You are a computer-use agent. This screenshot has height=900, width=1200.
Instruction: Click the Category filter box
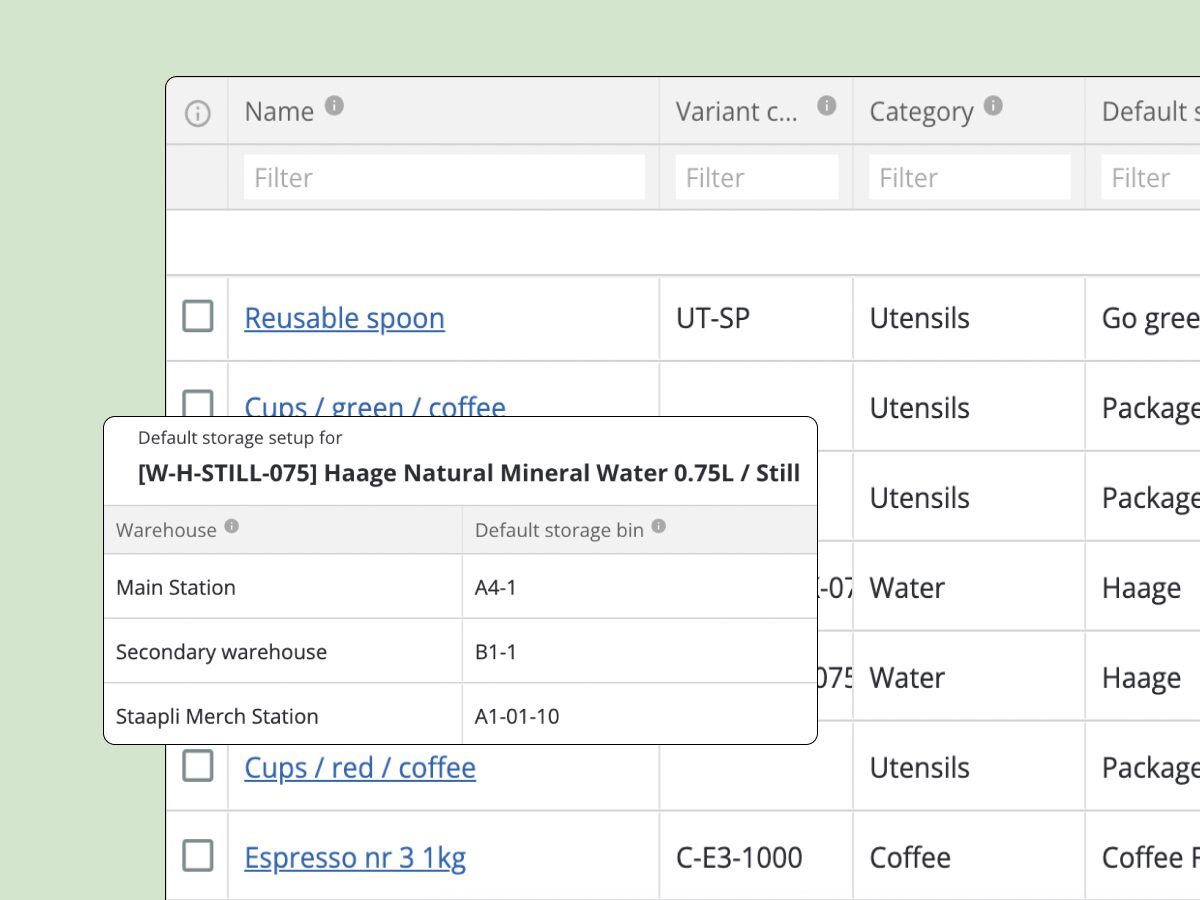click(967, 176)
